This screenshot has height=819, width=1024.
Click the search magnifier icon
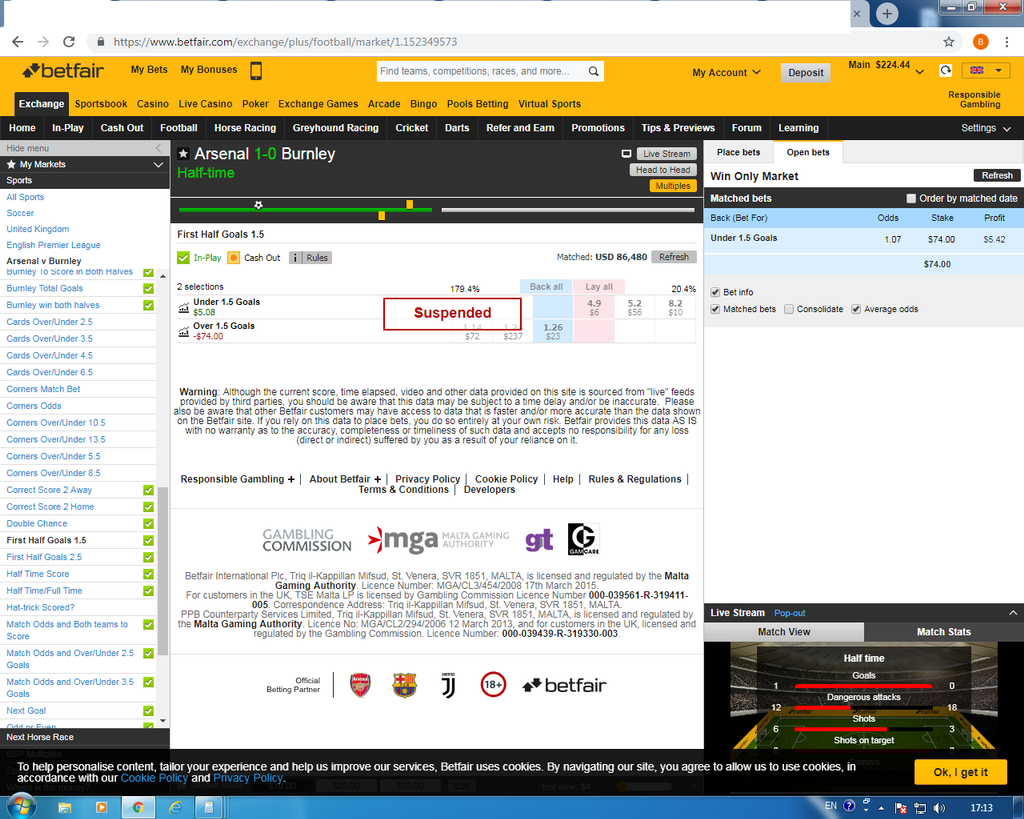(593, 71)
